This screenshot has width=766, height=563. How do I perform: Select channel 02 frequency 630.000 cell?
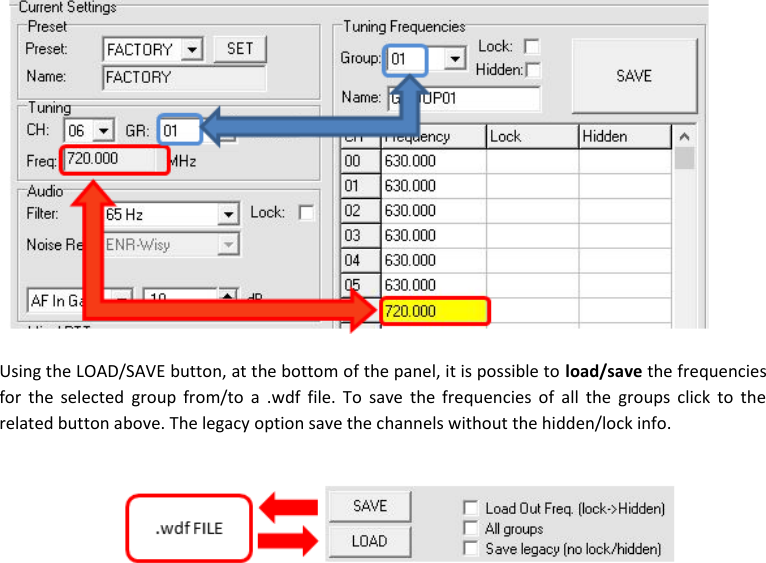pos(433,211)
